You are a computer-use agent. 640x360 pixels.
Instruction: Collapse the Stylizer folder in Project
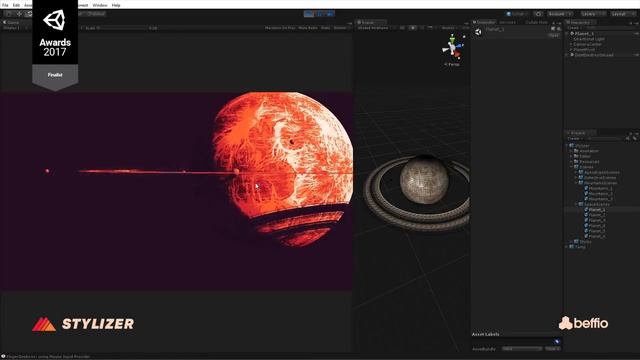click(x=567, y=146)
